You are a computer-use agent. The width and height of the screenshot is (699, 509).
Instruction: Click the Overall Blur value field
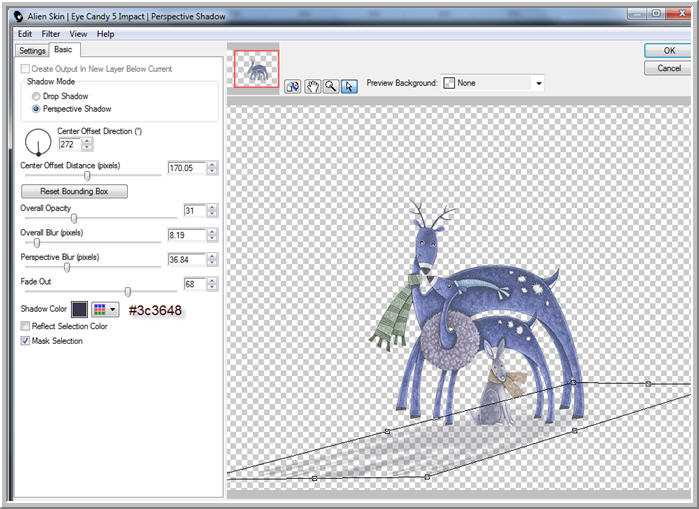pos(187,235)
